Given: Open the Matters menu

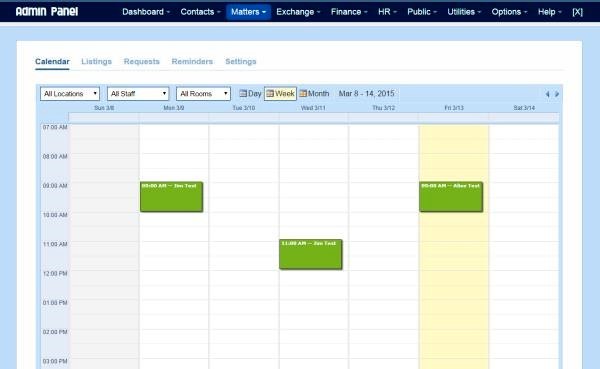Looking at the screenshot, I should (x=248, y=12).
